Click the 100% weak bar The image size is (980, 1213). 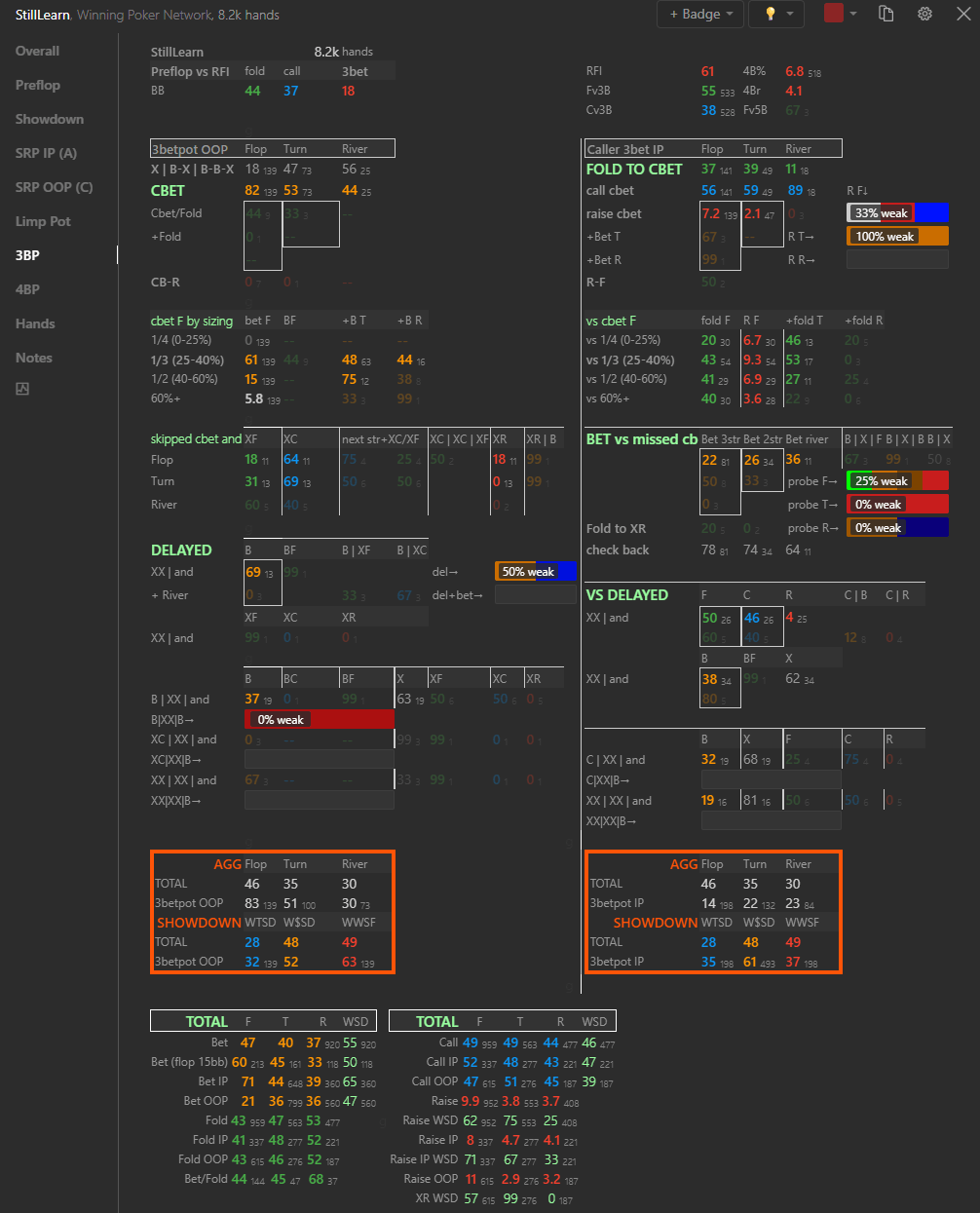897,236
